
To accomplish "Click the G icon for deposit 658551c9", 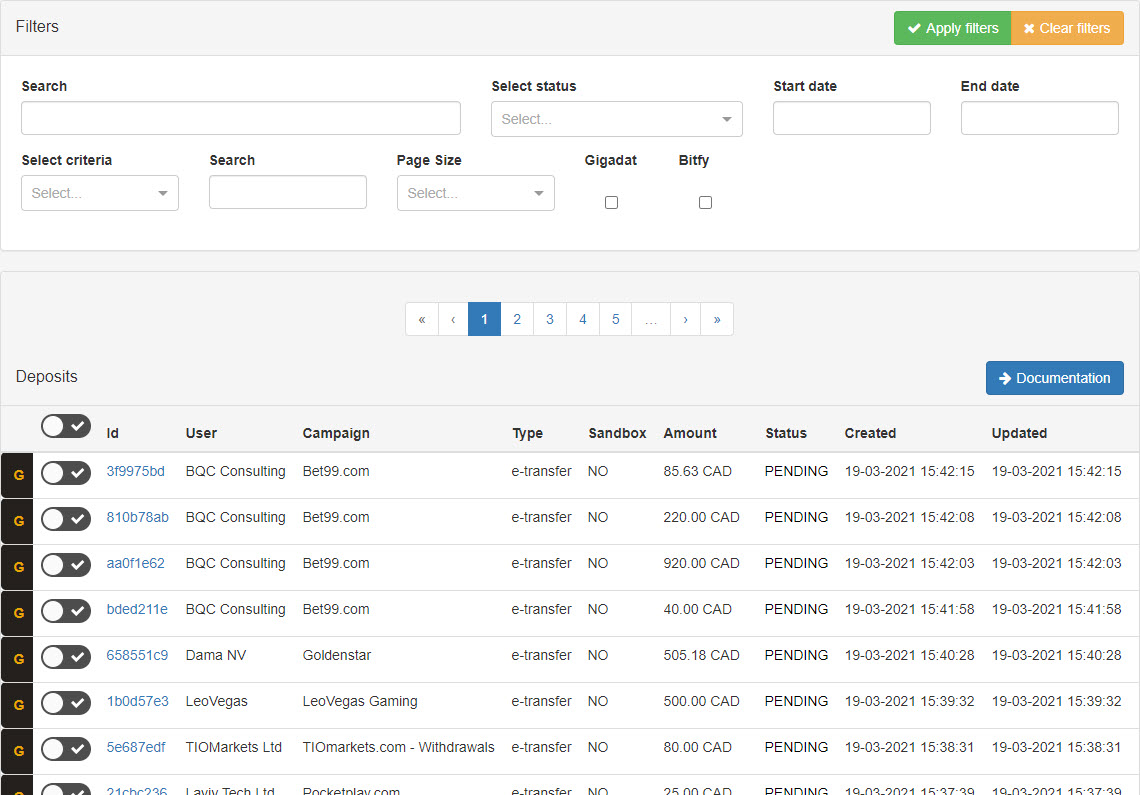I will (x=17, y=659).
